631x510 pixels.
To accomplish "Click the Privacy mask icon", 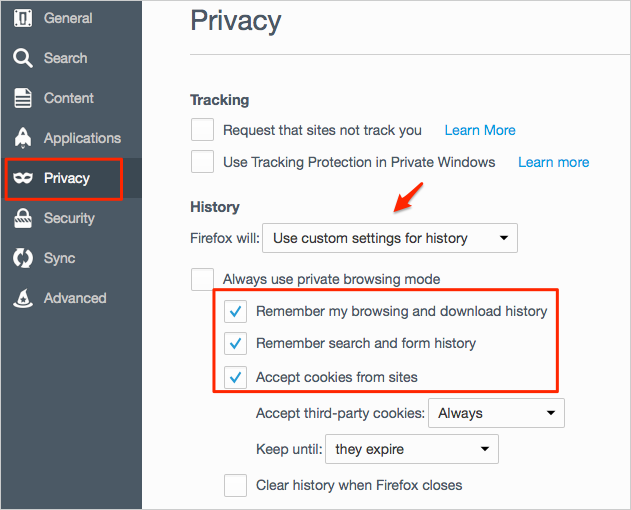I will pyautogui.click(x=23, y=178).
